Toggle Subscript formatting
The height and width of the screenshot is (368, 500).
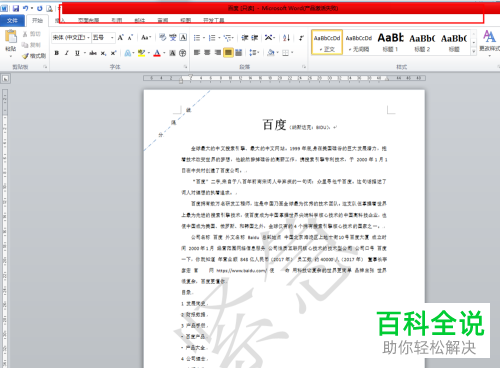[x=104, y=53]
